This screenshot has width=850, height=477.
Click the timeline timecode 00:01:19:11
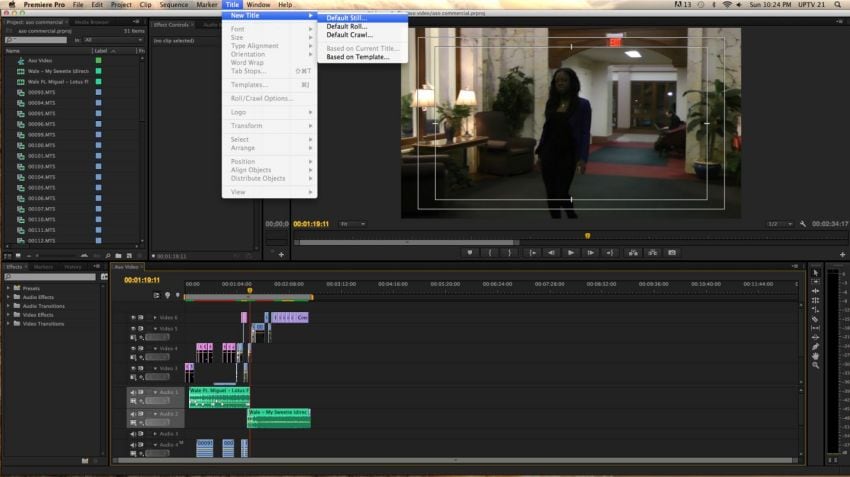142,280
